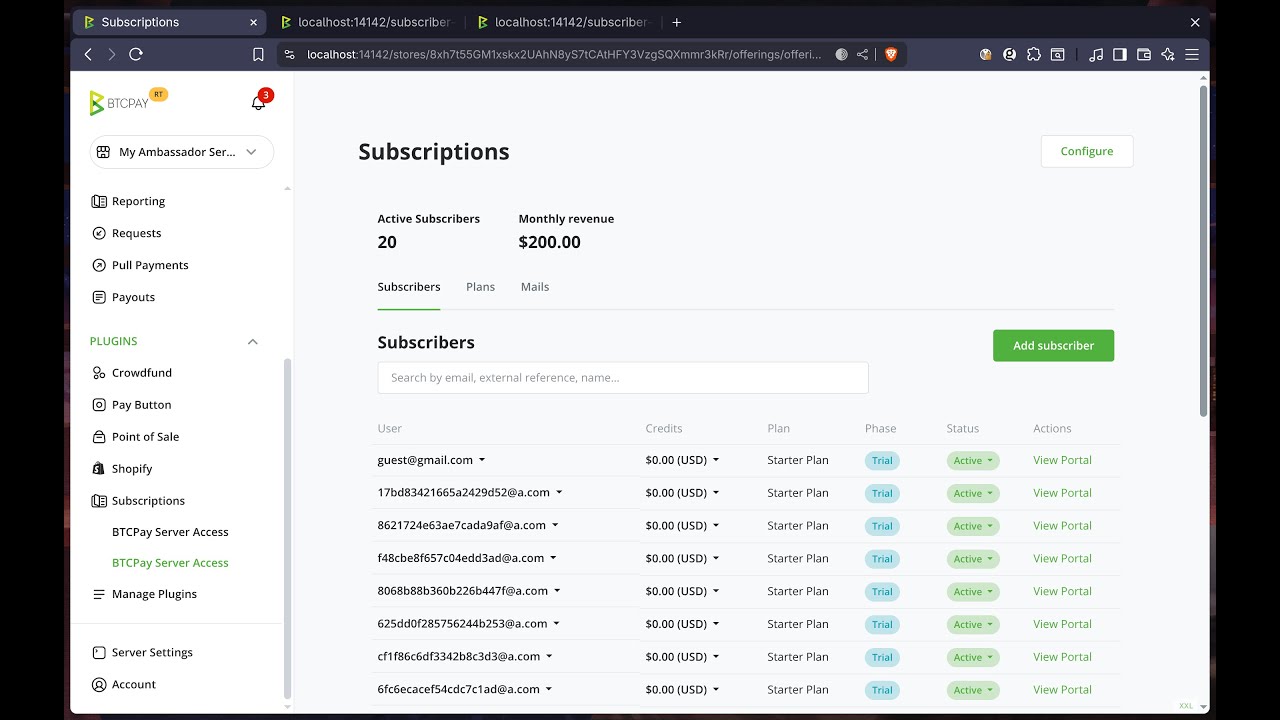
Task: Switch to the Plans tab
Action: tap(480, 287)
